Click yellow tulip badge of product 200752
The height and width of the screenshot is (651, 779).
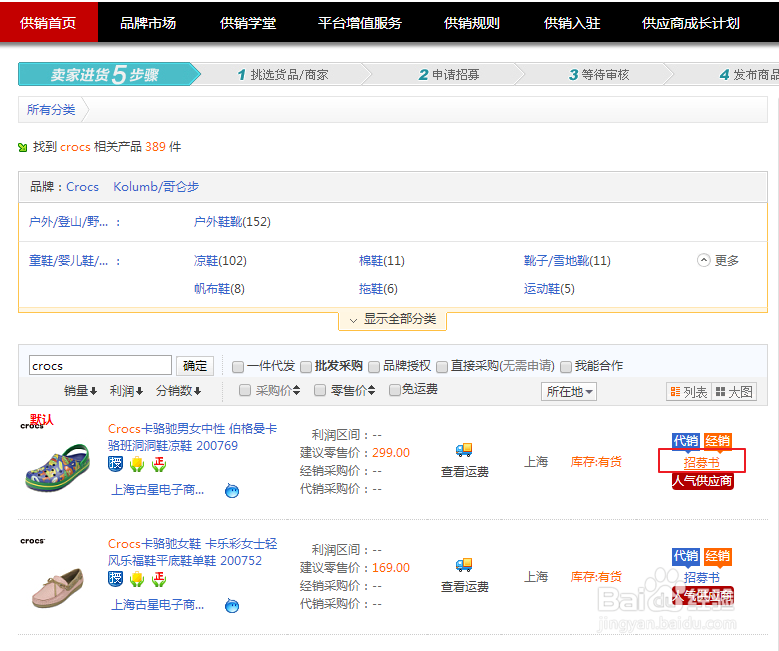(x=137, y=579)
